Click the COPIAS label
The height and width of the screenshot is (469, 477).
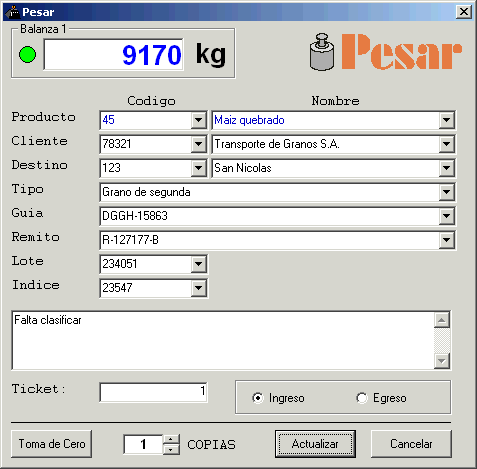[211, 445]
